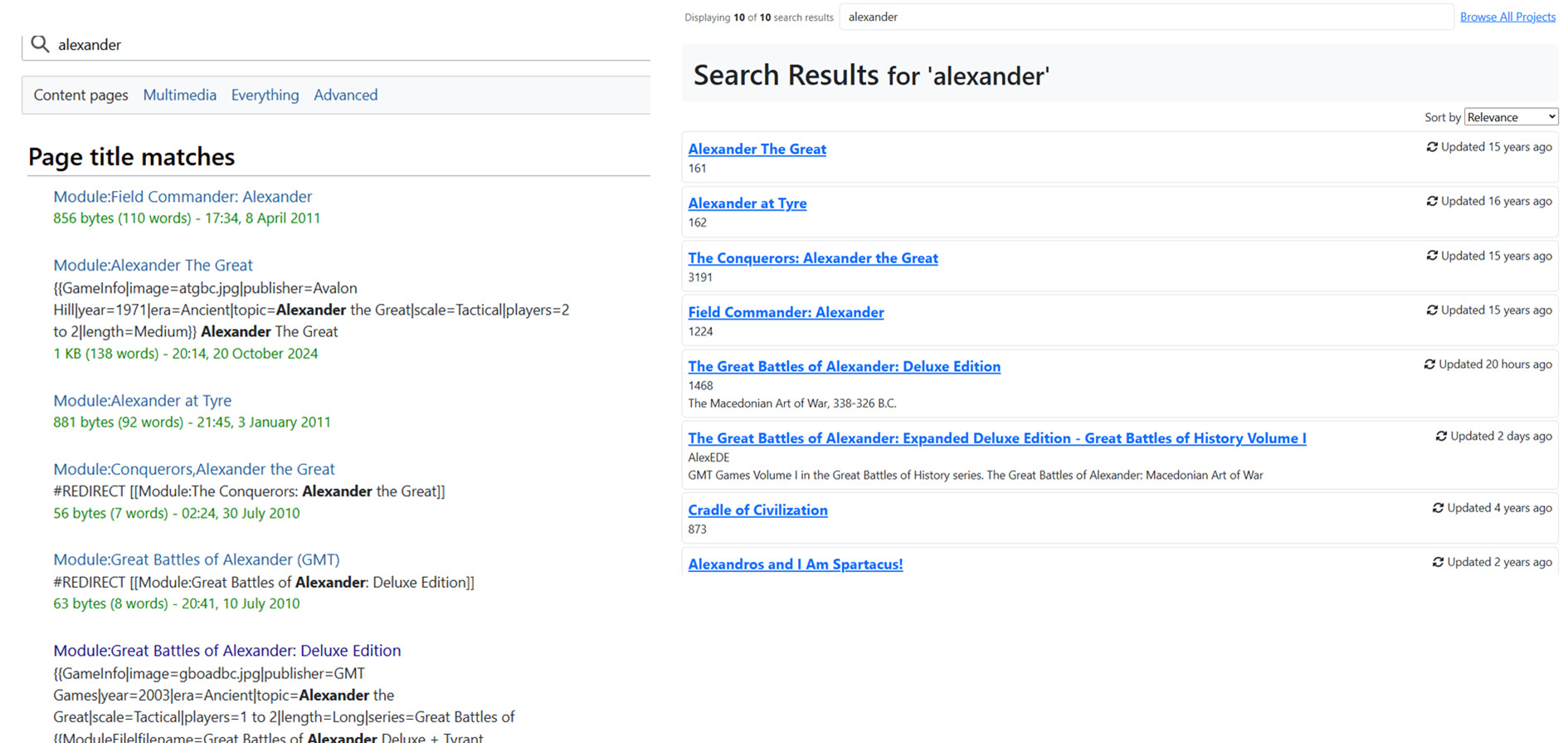The width and height of the screenshot is (1568, 743).
Task: Select the Everything search tab
Action: (x=265, y=95)
